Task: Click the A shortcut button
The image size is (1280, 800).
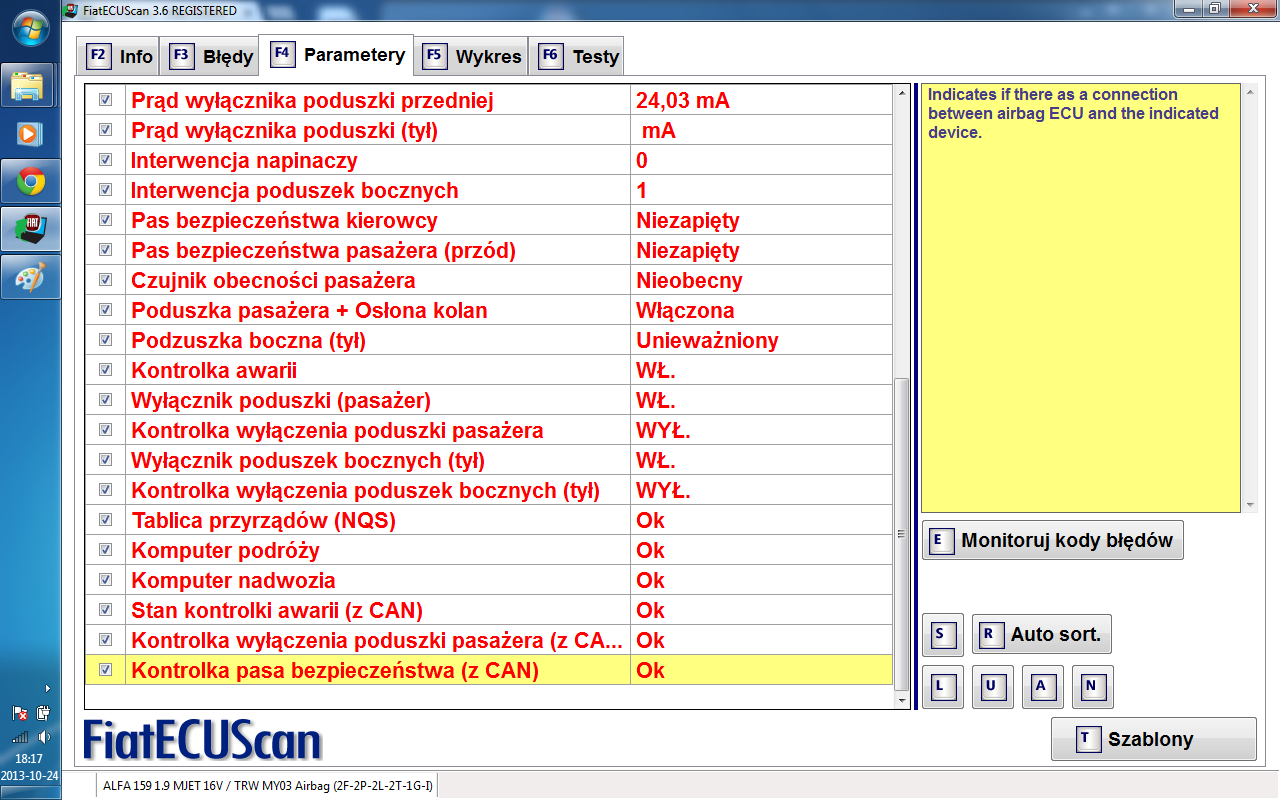Action: (1042, 686)
